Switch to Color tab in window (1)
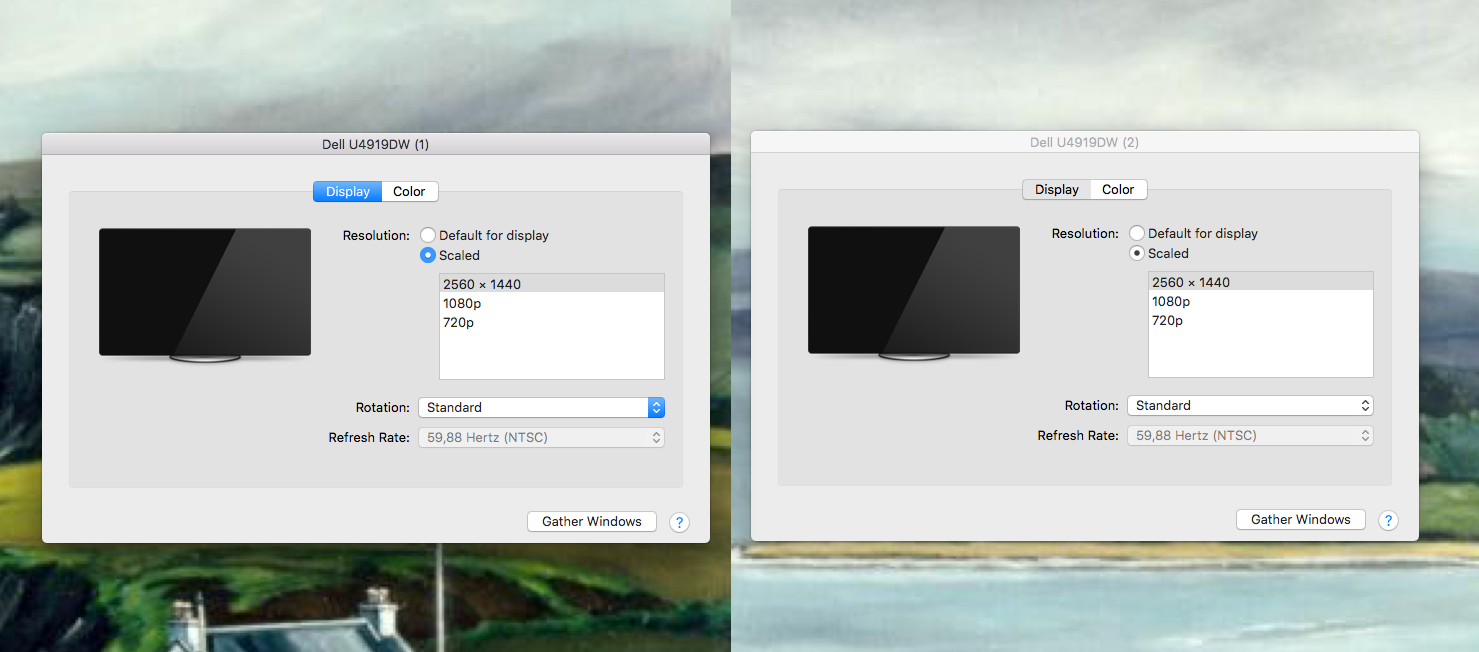Viewport: 1479px width, 652px height. [x=409, y=191]
